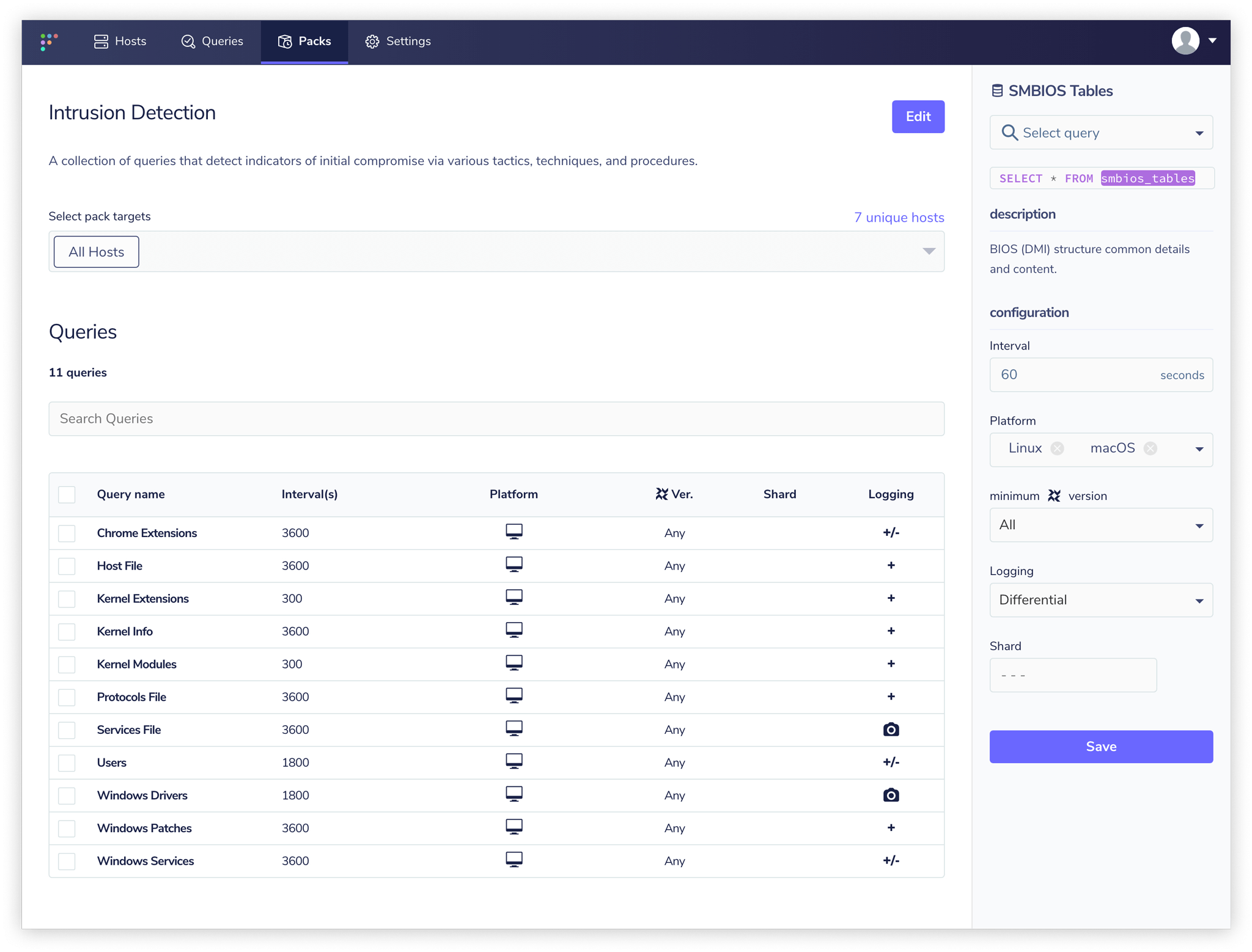The width and height of the screenshot is (1252, 952).
Task: Click the Save button in SMBIOS Tables panel
Action: pos(1101,746)
